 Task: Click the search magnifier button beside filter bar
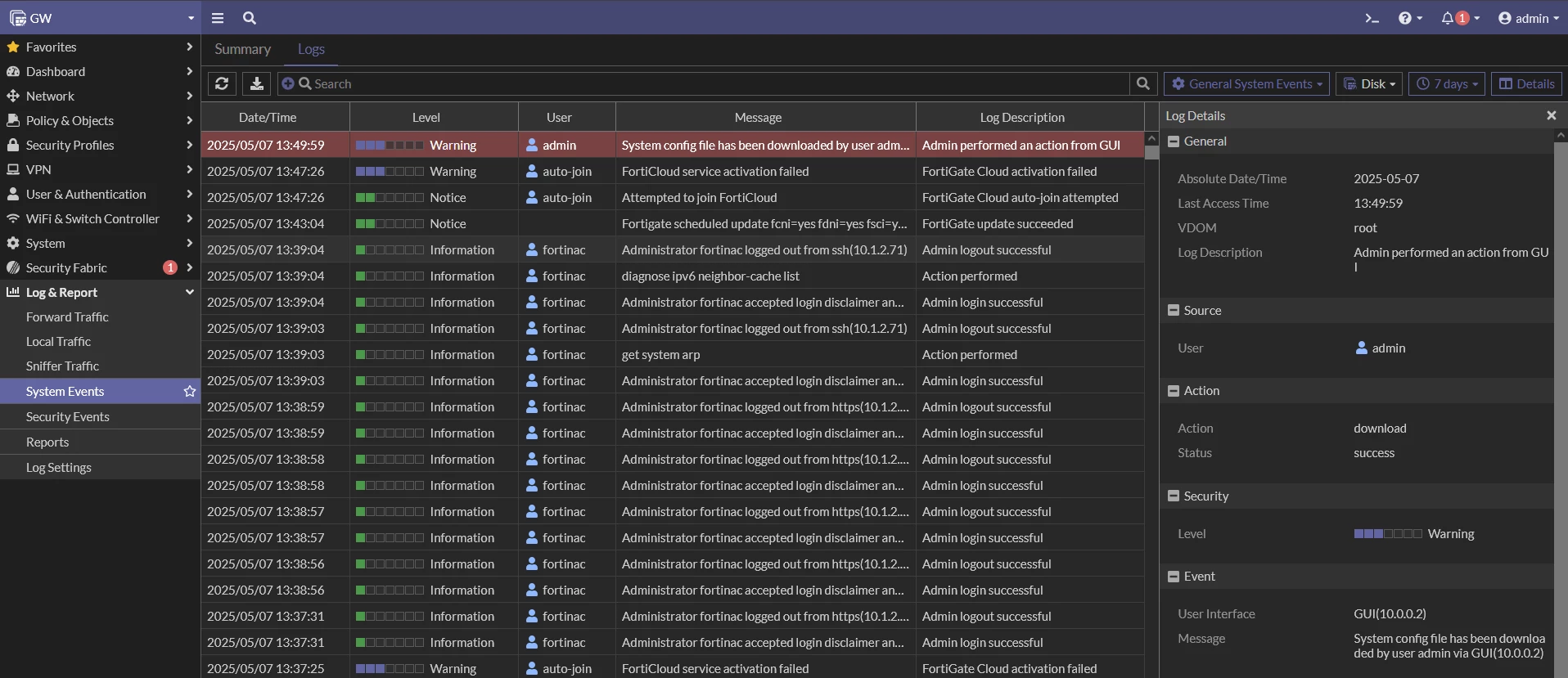coord(1143,83)
